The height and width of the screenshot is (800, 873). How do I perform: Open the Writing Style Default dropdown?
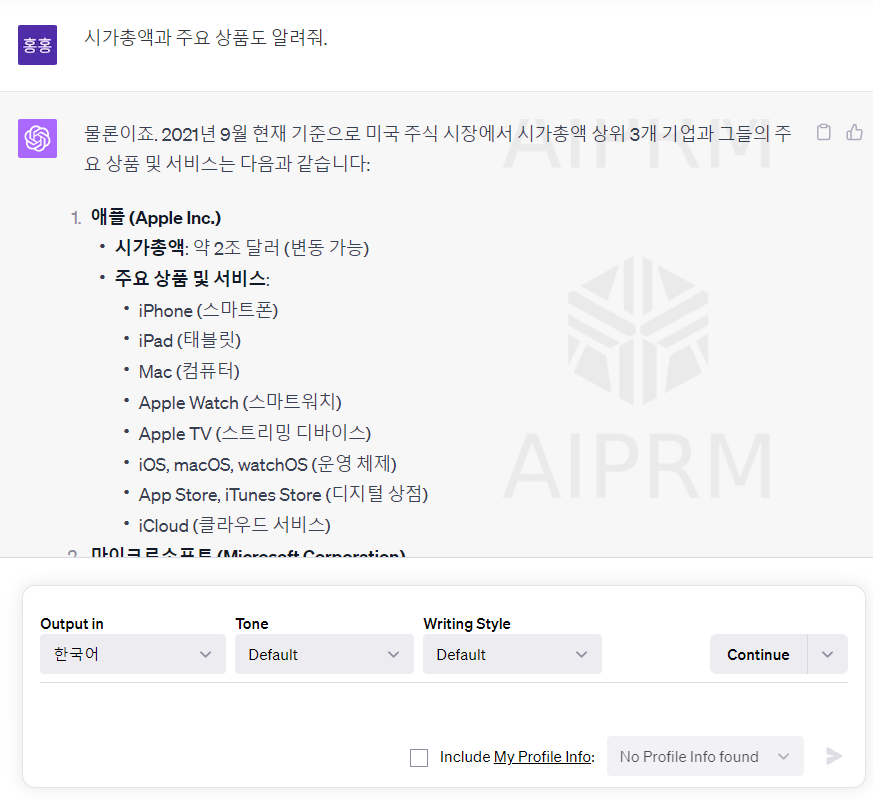(512, 654)
